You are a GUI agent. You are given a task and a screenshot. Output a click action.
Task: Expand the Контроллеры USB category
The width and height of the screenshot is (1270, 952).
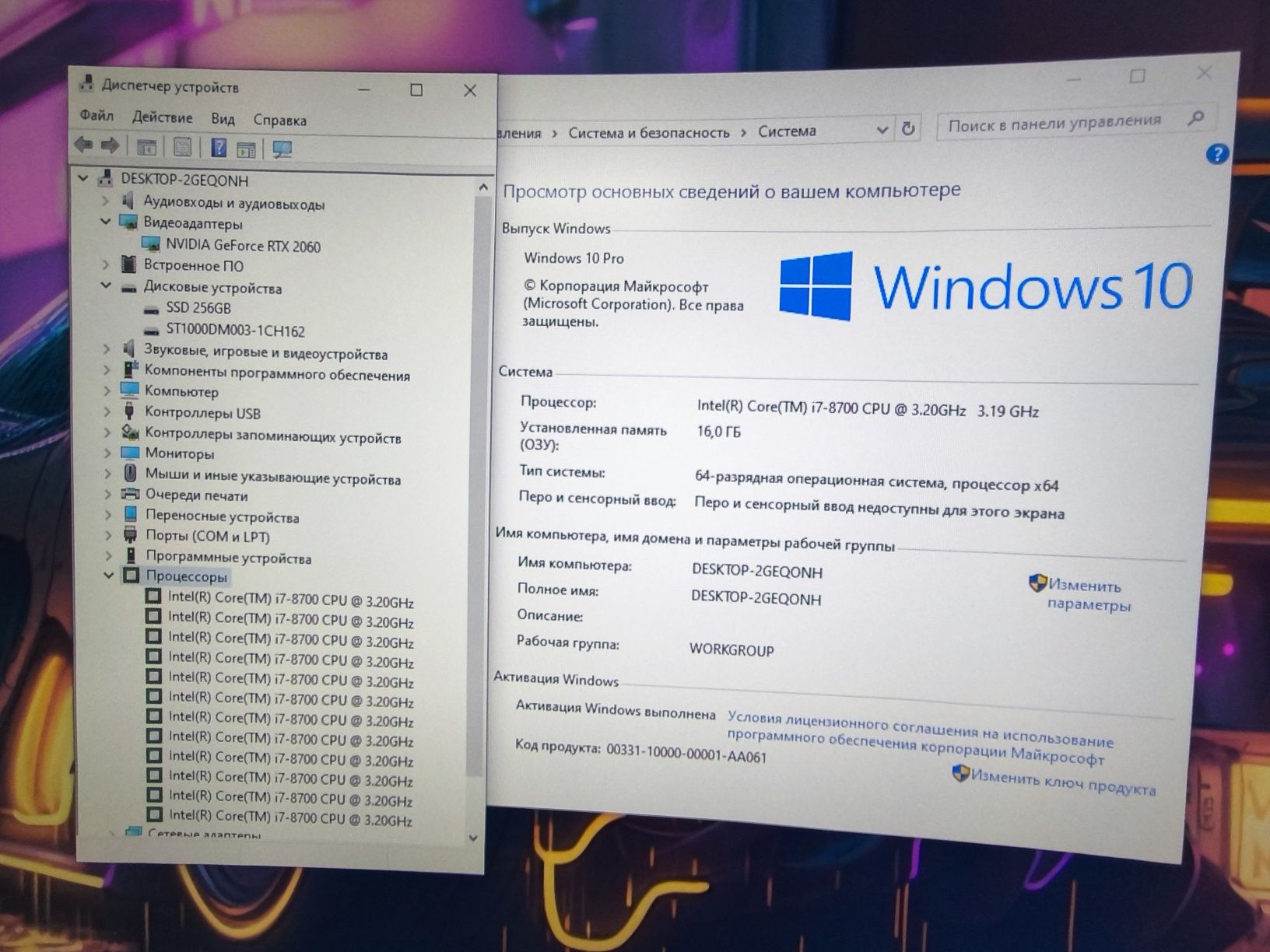coord(107,411)
